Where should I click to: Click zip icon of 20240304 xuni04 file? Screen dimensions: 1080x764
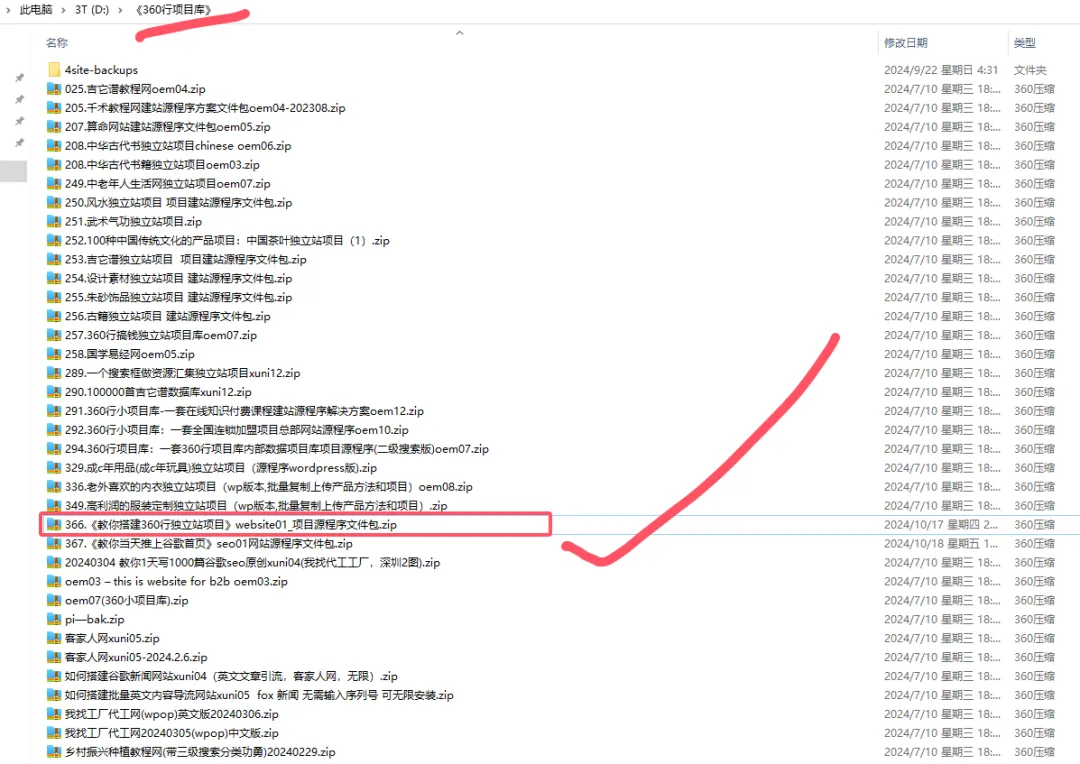pos(54,562)
